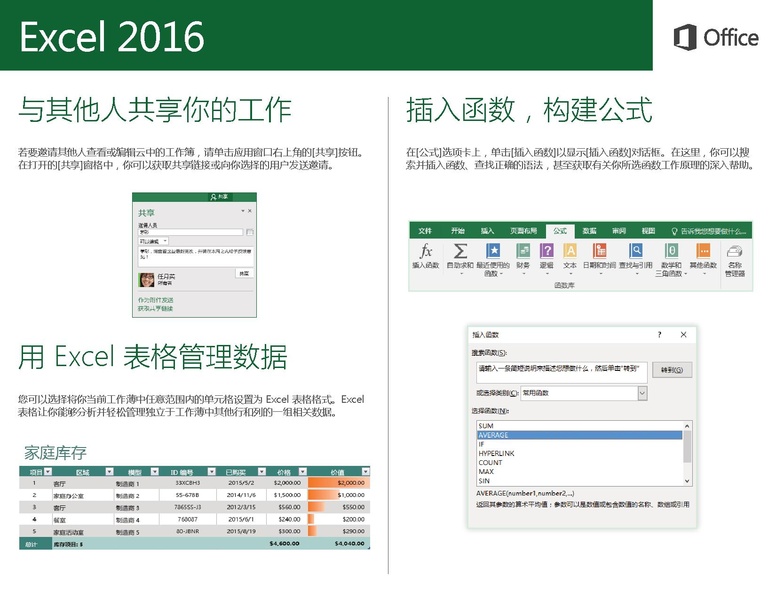This screenshot has height=600, width=776.
Task: Click the help question mark in Insert Function dialog
Action: pyautogui.click(x=660, y=335)
